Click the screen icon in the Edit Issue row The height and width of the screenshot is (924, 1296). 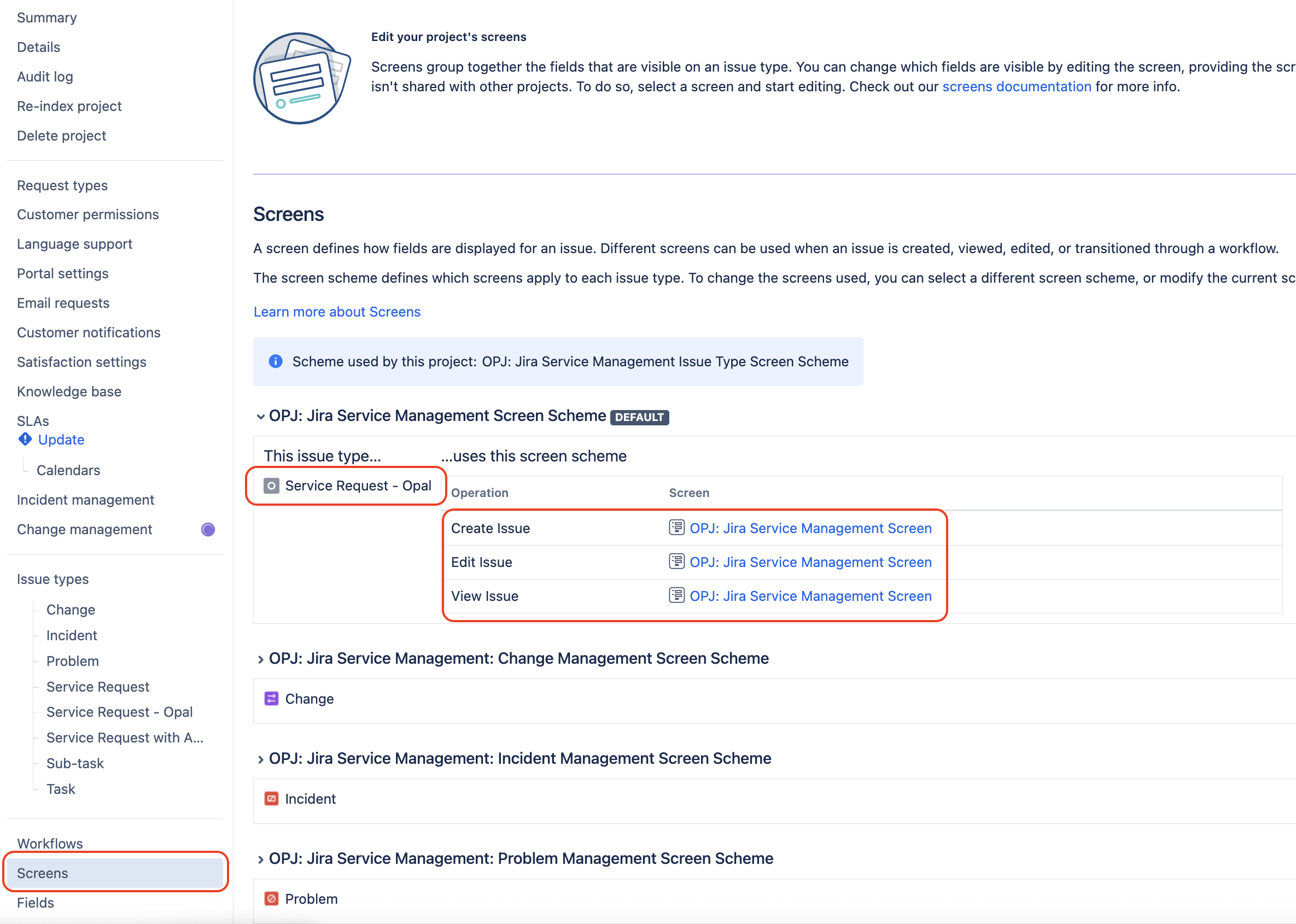[x=676, y=562]
